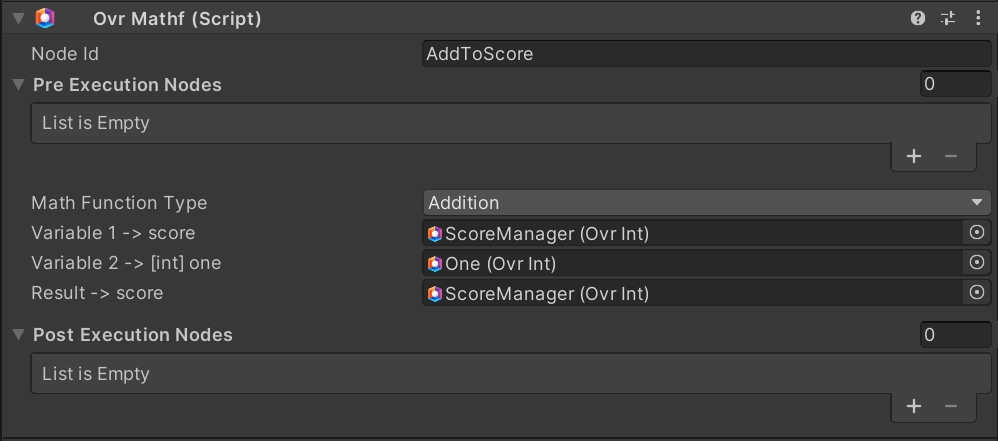
Task: Click the Post Execution Nodes size field
Action: click(x=955, y=335)
